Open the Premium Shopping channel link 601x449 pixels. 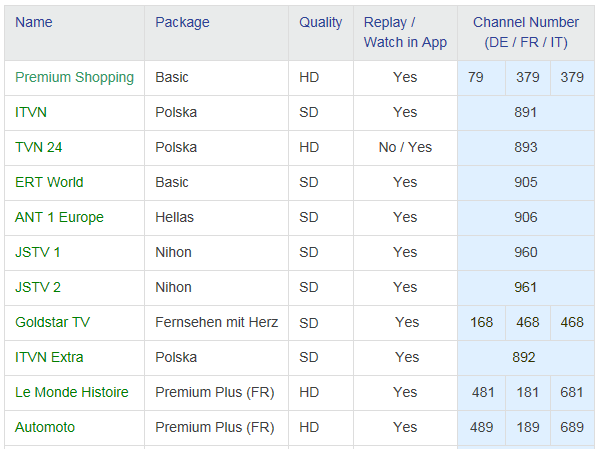74,77
